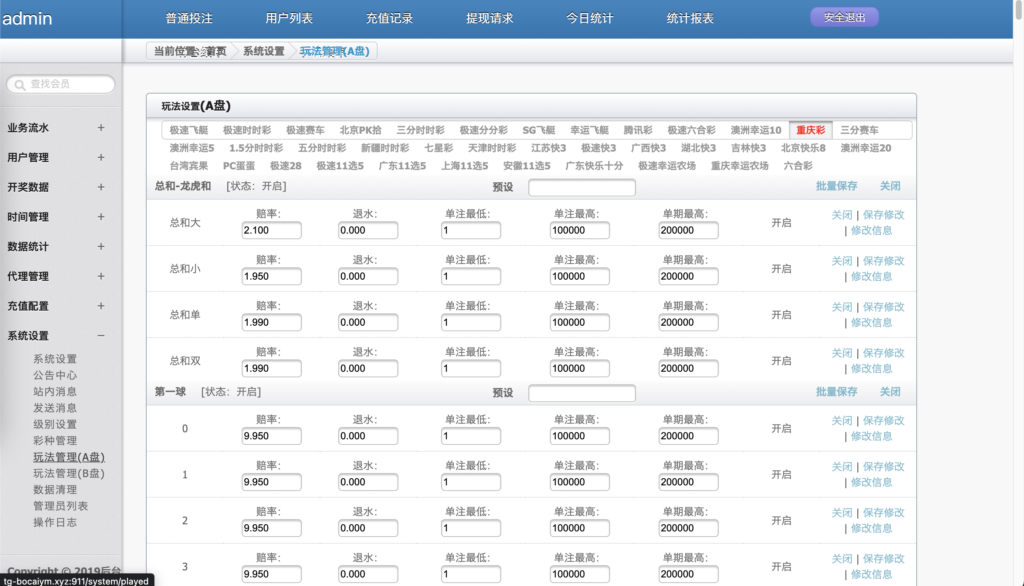This screenshot has height=586, width=1024.
Task: Click 修改信息 for the 总和单 row
Action: pos(871,323)
